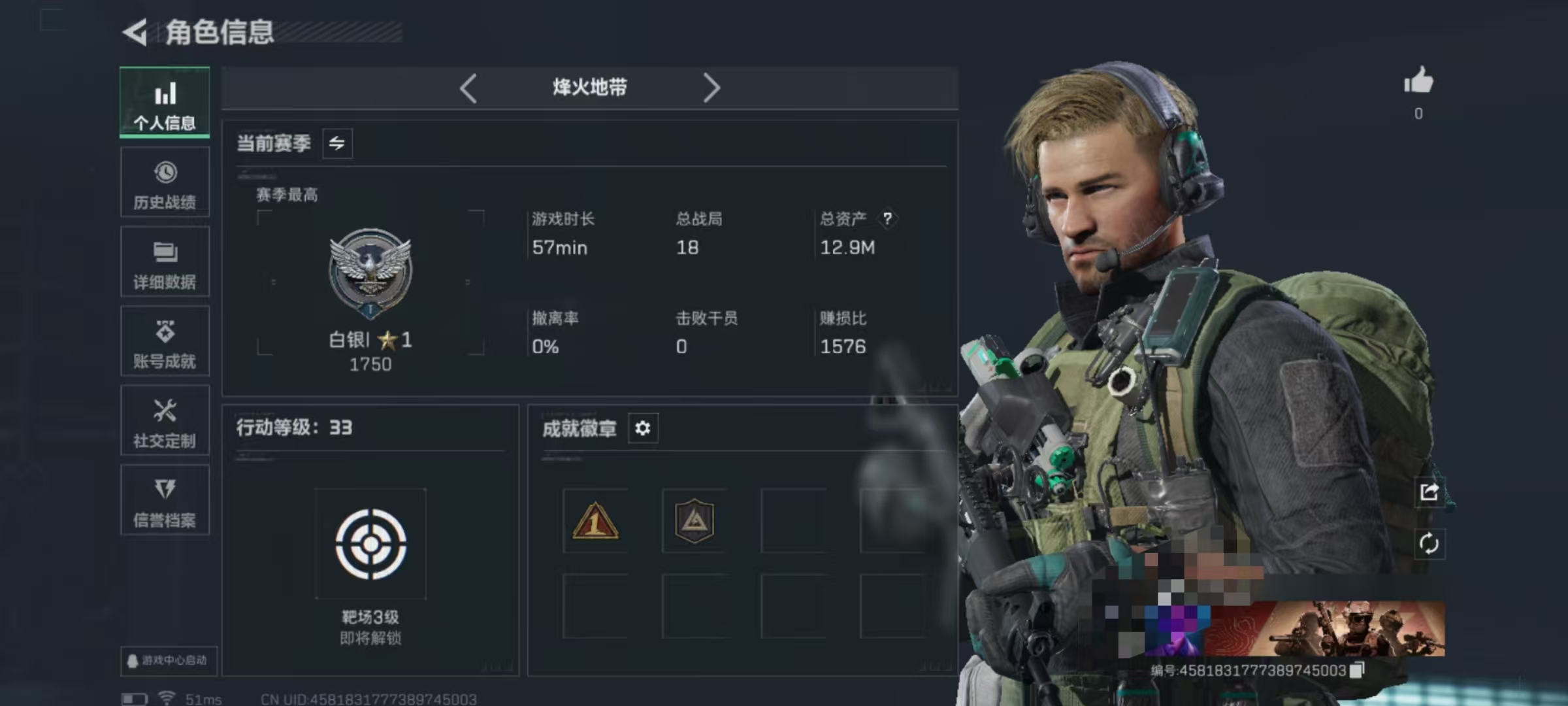This screenshot has width=1568, height=706.
Task: Toggle the 当前赛季 season switch button
Action: coord(337,143)
